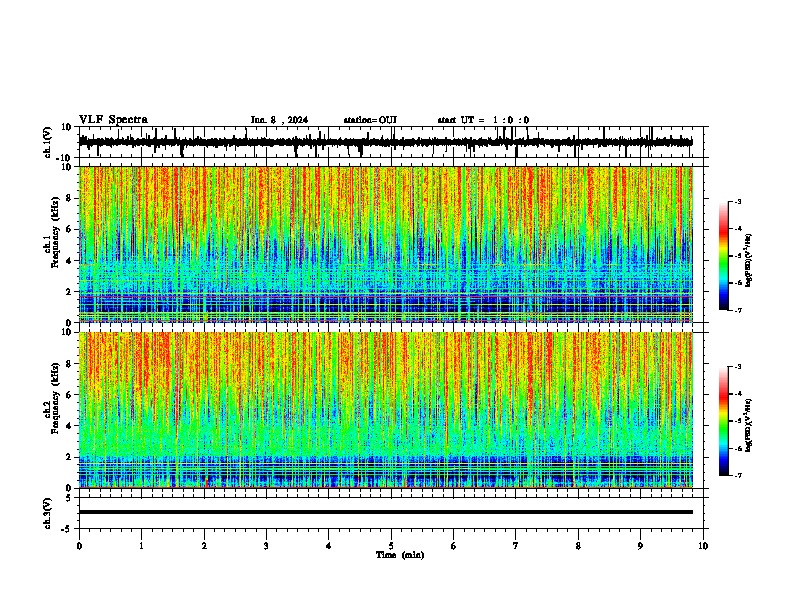The width and height of the screenshot is (792, 612).
Task: Click the time axis tick label "8"
Action: coord(578,546)
